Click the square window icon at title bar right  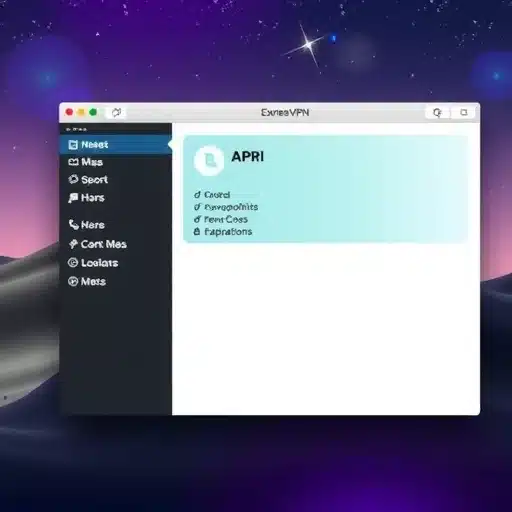coord(464,112)
